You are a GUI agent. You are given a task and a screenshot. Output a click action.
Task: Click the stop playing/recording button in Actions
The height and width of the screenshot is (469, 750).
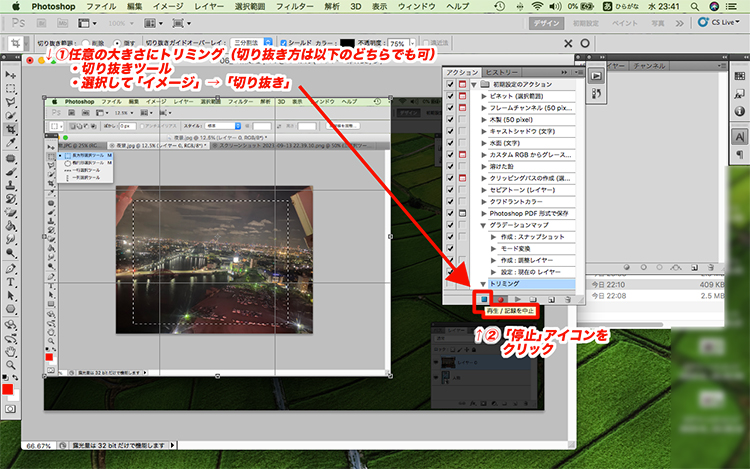[484, 299]
